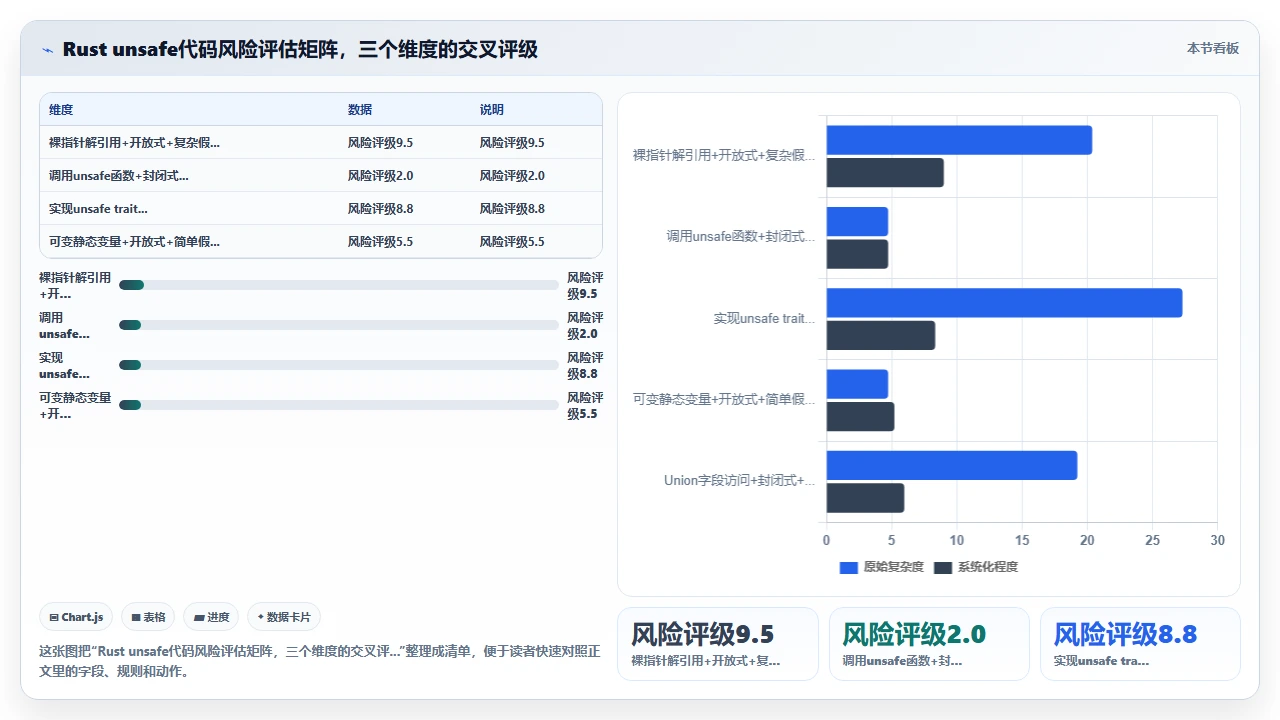Click the description paragraph starting 这张图把
Viewport: 1280px width, 720px height.
[x=320, y=661]
